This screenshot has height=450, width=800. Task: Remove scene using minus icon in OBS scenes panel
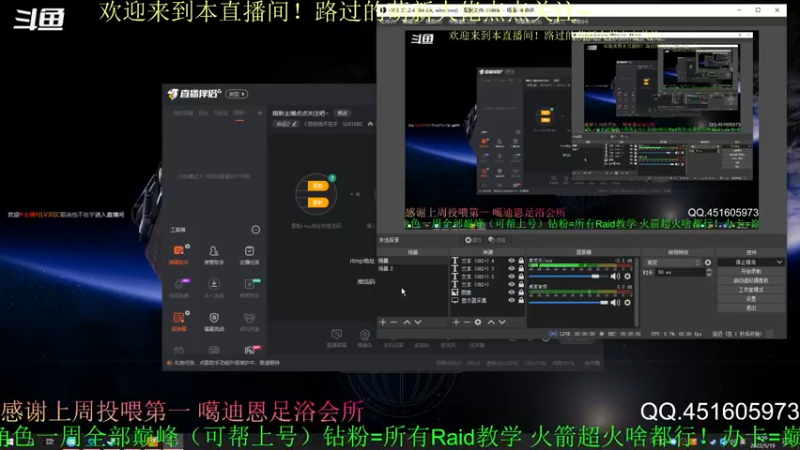(x=394, y=322)
